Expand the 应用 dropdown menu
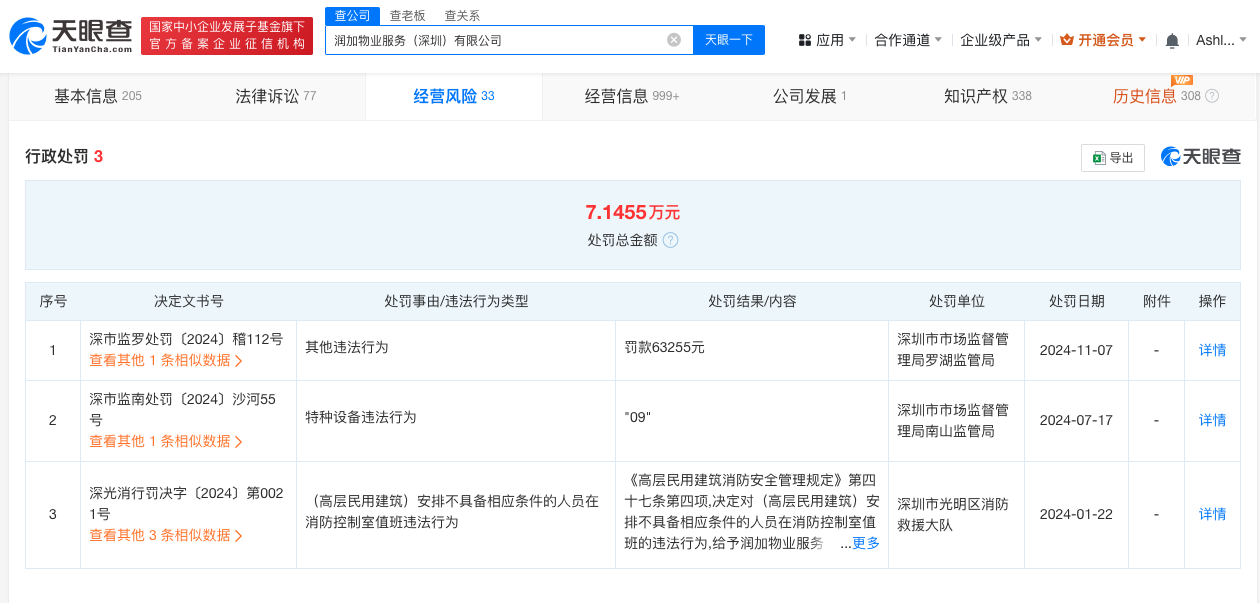 pos(827,40)
